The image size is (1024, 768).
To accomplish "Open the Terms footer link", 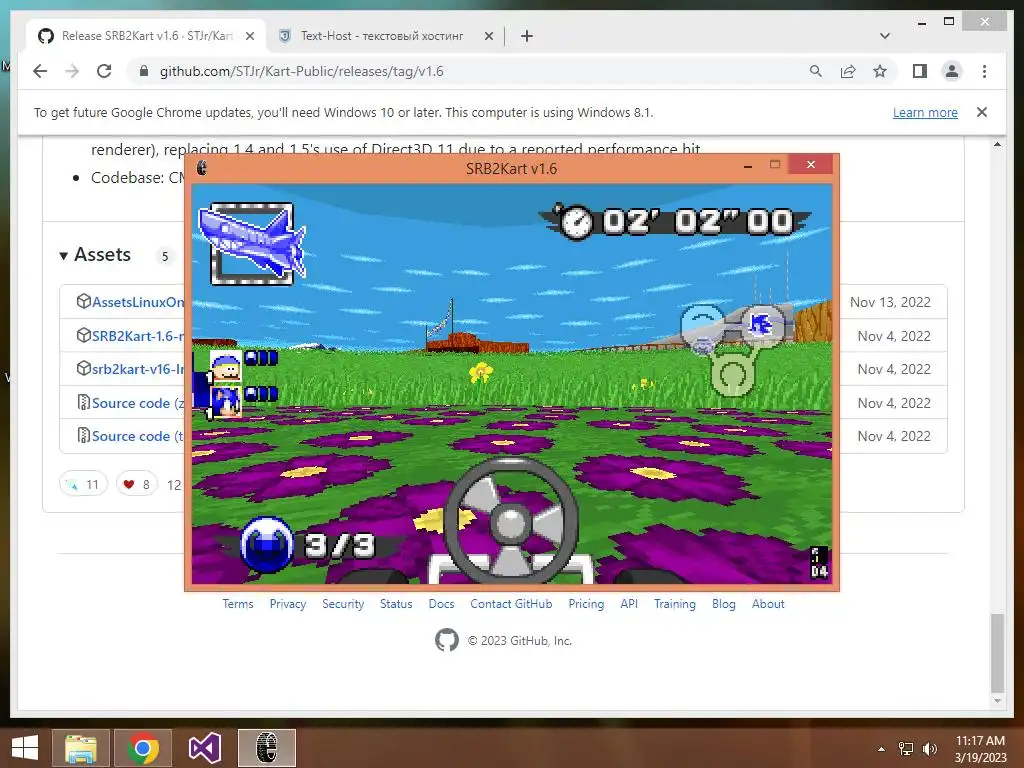I will point(238,603).
